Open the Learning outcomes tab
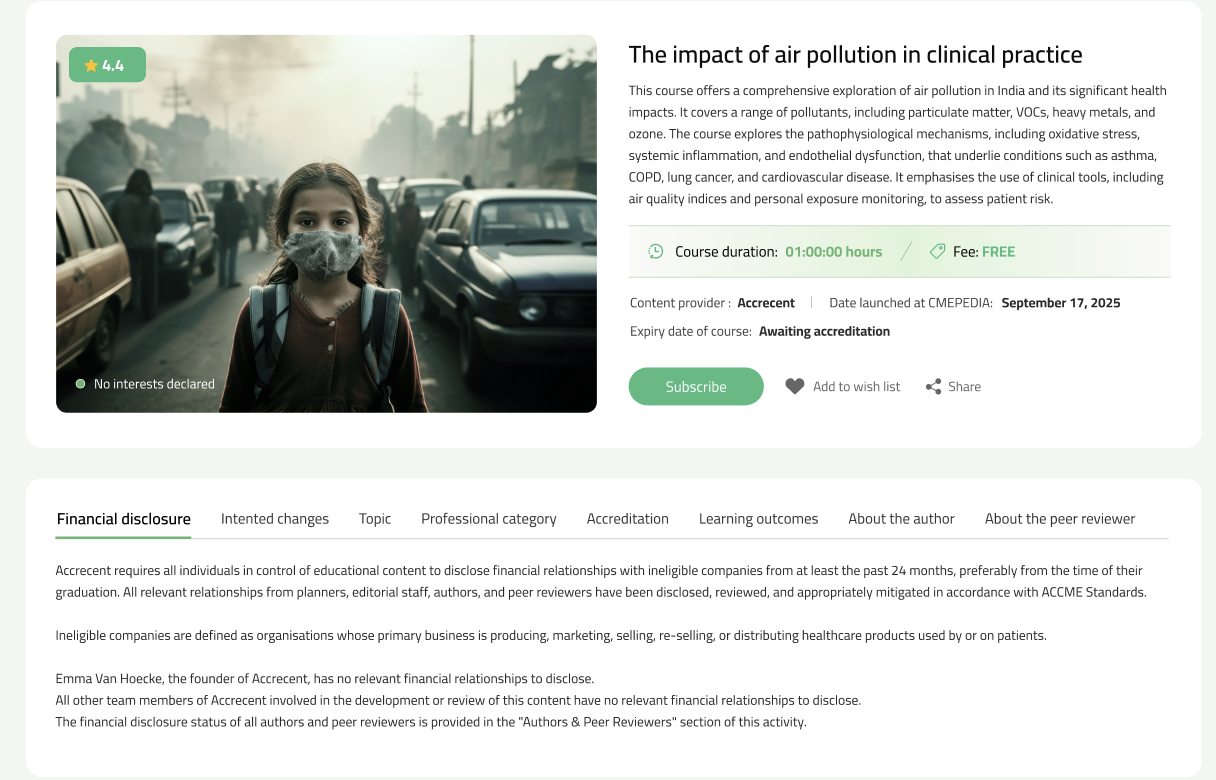 (x=758, y=519)
